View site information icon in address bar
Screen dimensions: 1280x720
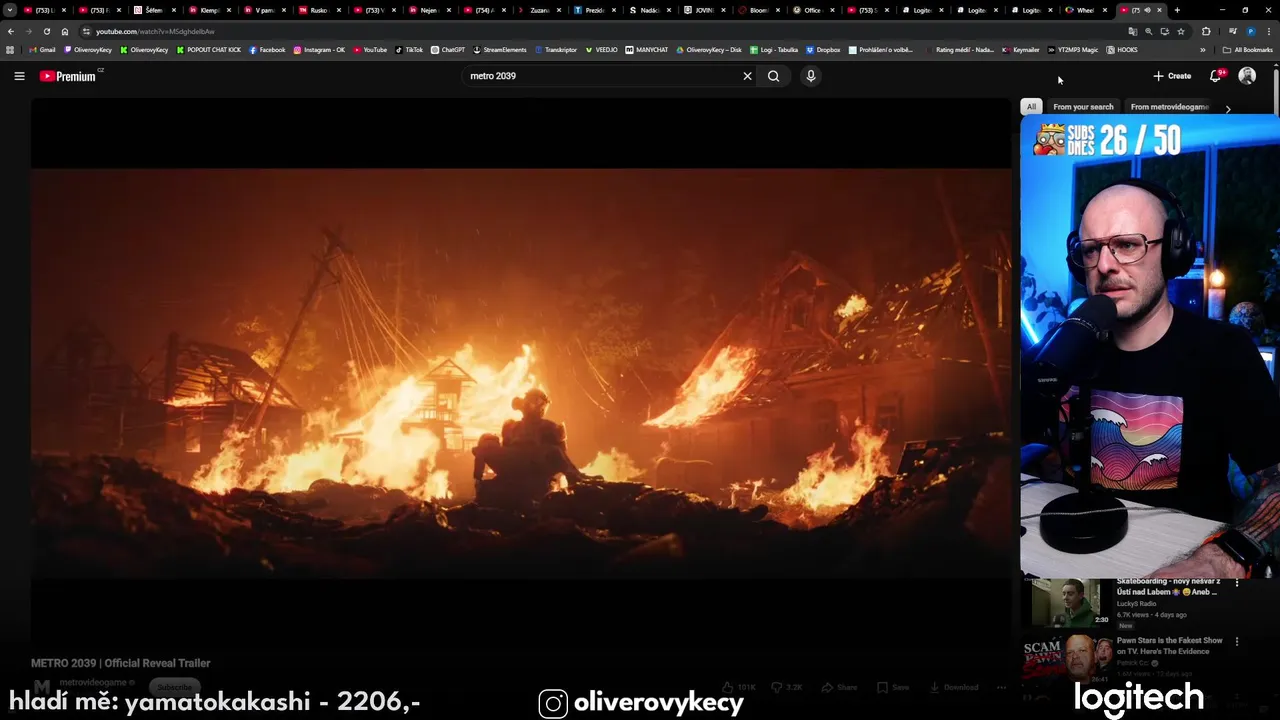86,31
